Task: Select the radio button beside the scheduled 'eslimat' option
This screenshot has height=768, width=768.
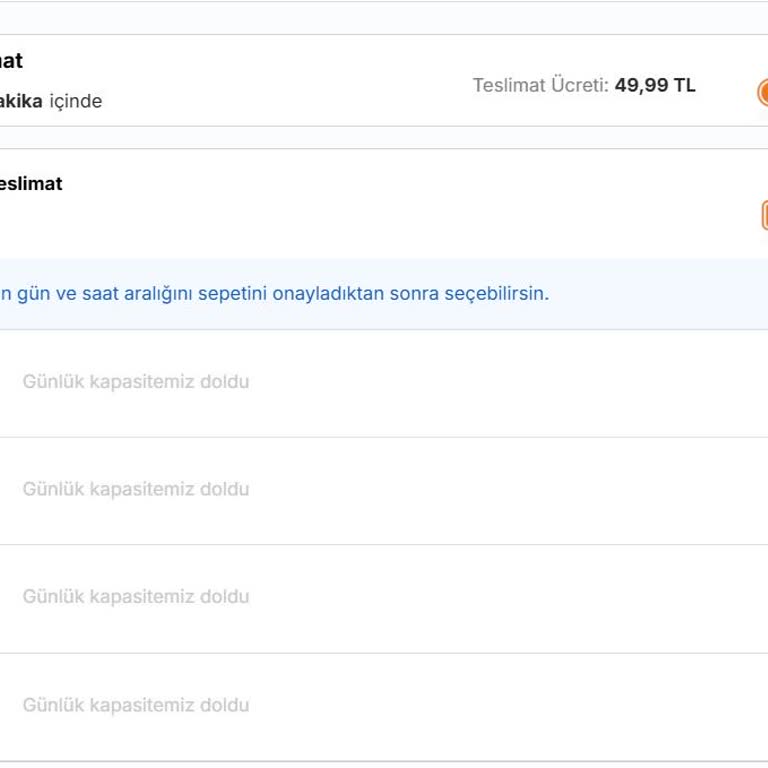Action: pyautogui.click(x=764, y=215)
